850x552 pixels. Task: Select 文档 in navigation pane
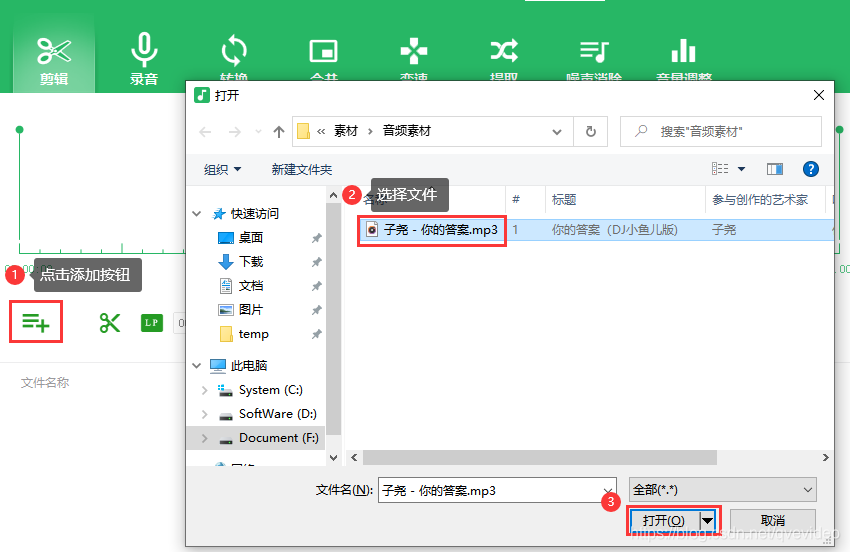250,286
